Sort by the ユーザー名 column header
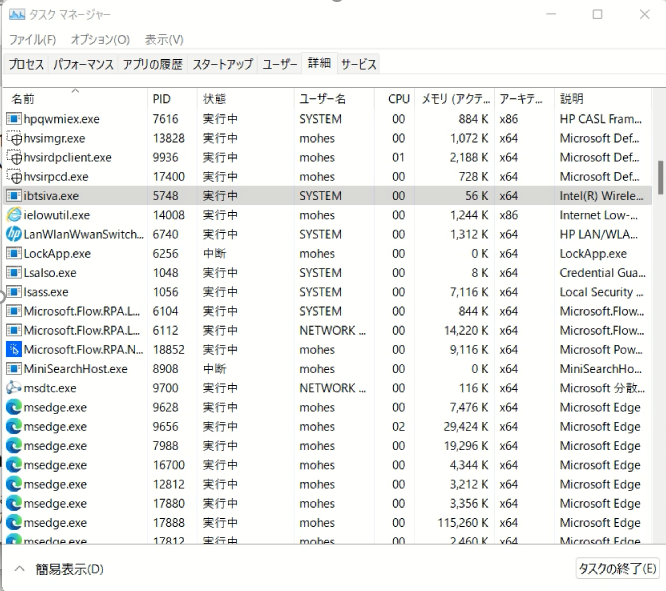The image size is (666, 591). click(x=334, y=99)
